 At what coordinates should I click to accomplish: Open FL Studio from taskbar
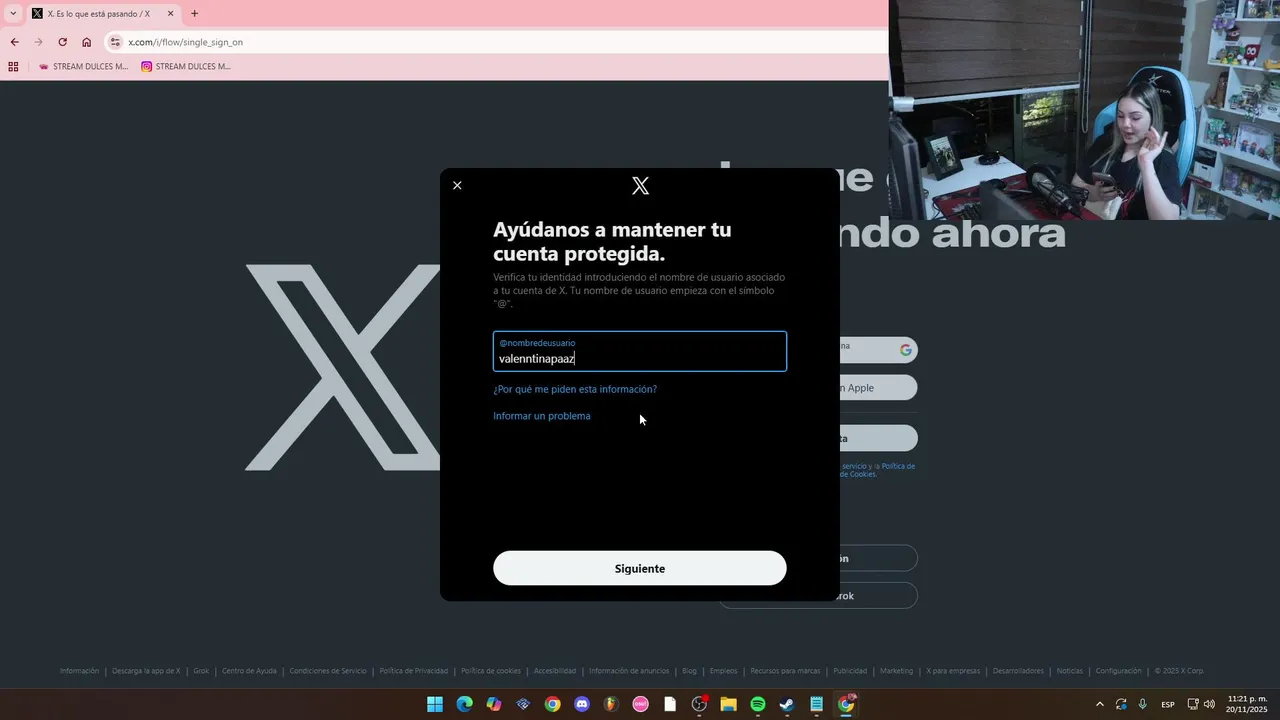coord(611,704)
